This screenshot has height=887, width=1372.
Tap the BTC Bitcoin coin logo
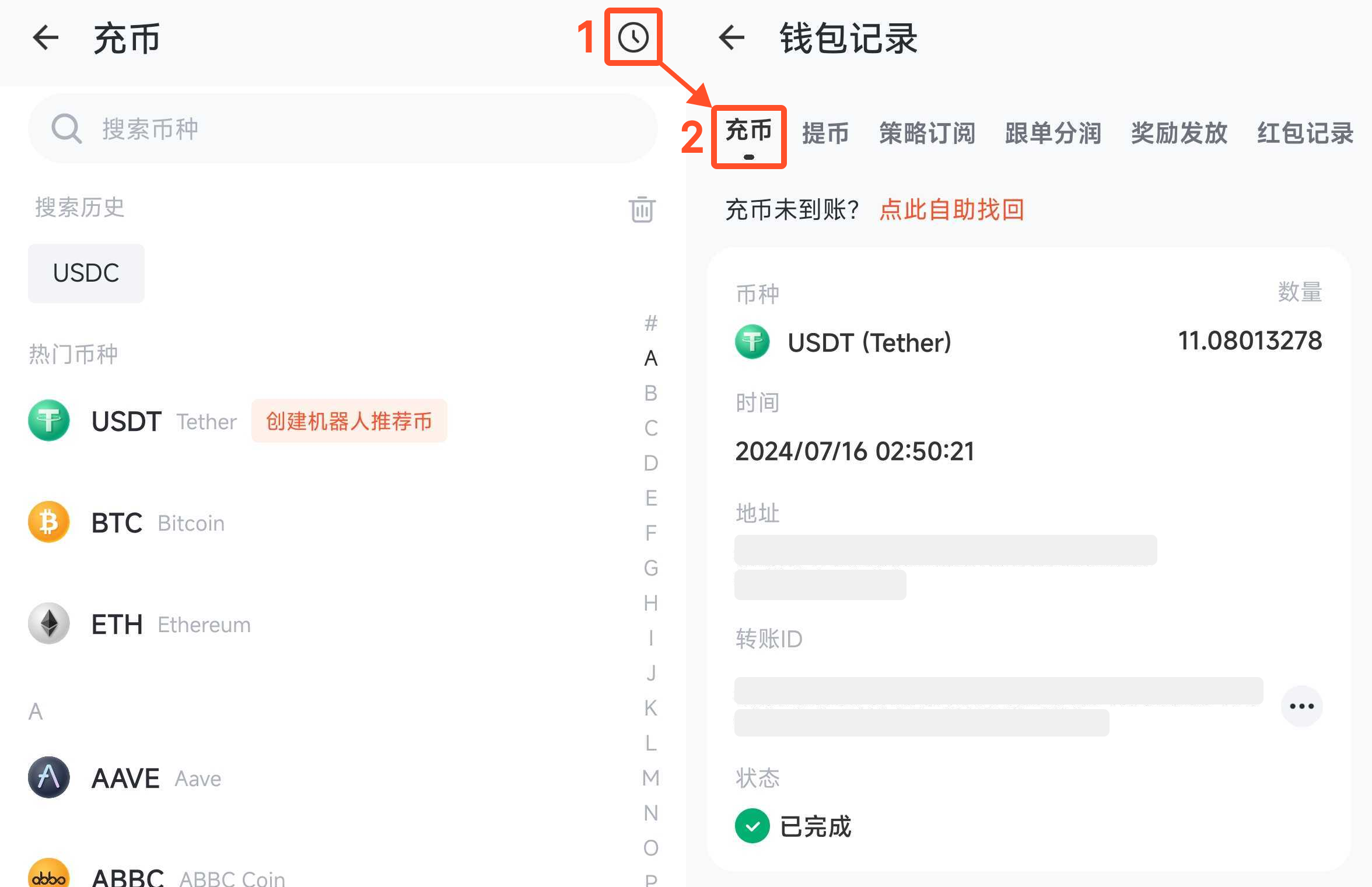49,522
